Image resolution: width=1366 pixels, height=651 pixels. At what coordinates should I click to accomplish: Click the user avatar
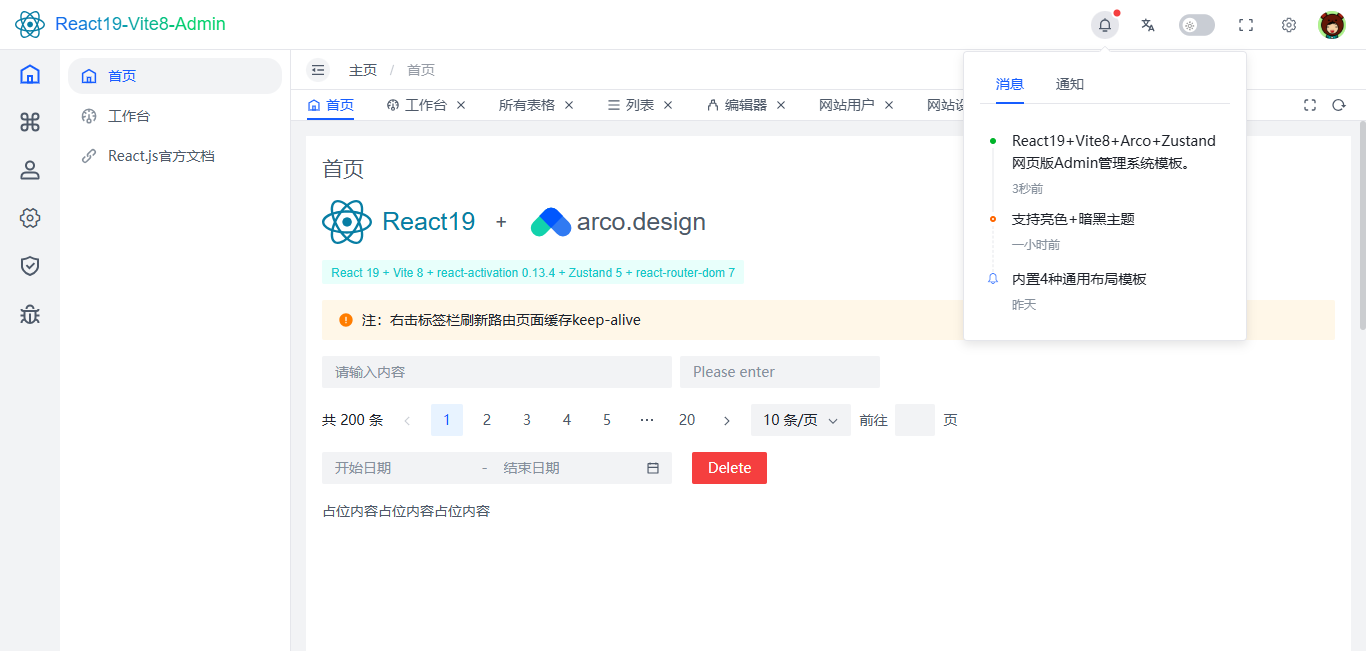(1332, 25)
